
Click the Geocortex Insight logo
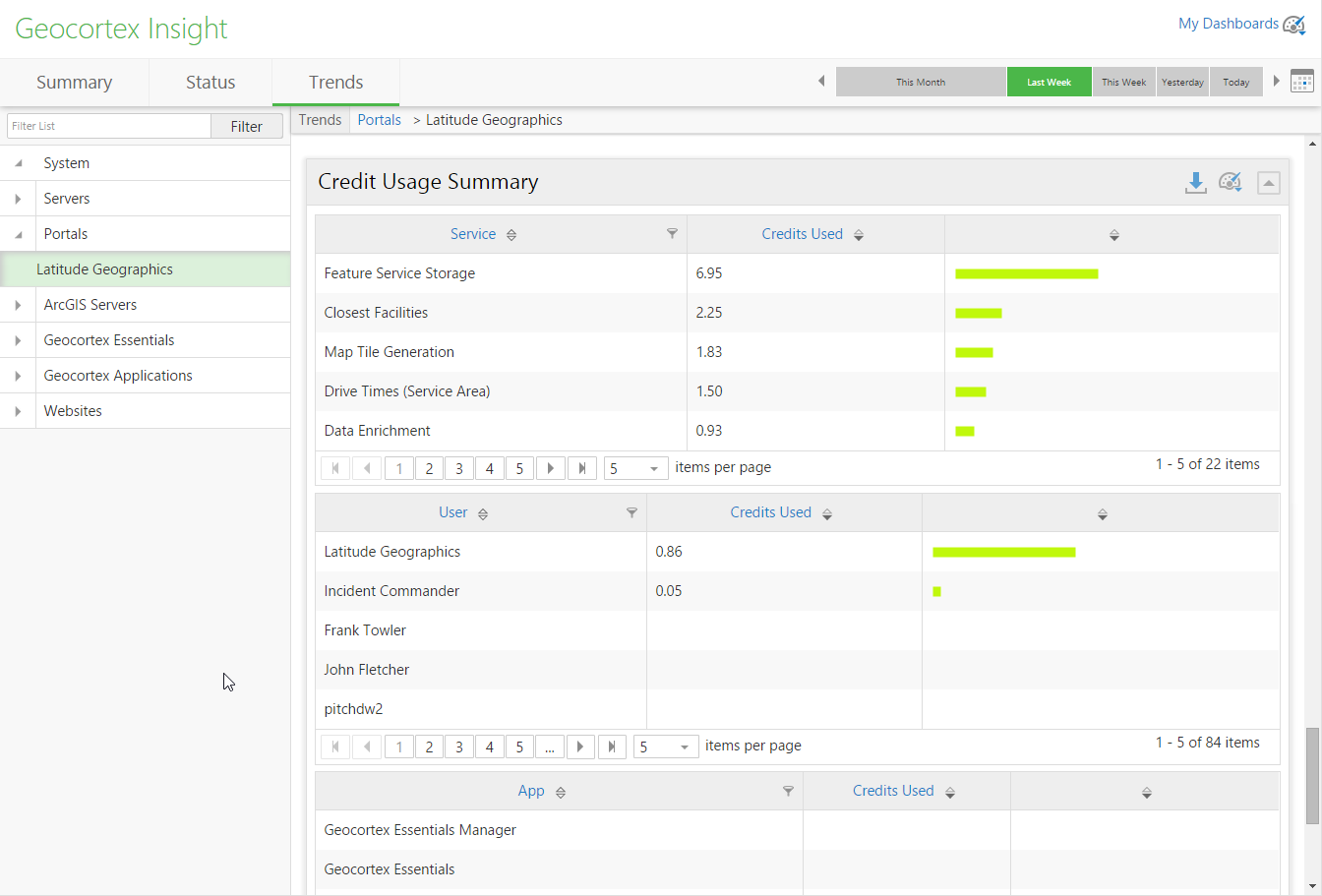(121, 30)
